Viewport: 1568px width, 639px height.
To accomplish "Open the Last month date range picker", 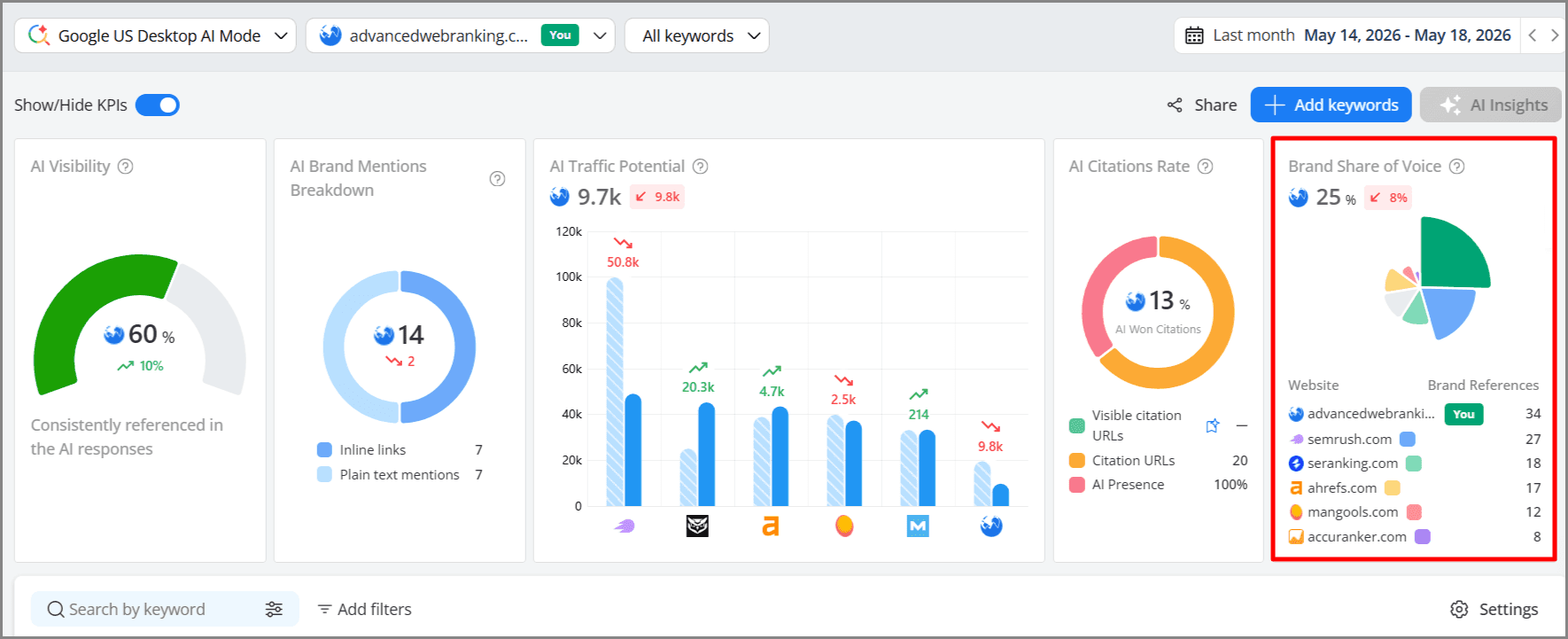I will [1347, 35].
